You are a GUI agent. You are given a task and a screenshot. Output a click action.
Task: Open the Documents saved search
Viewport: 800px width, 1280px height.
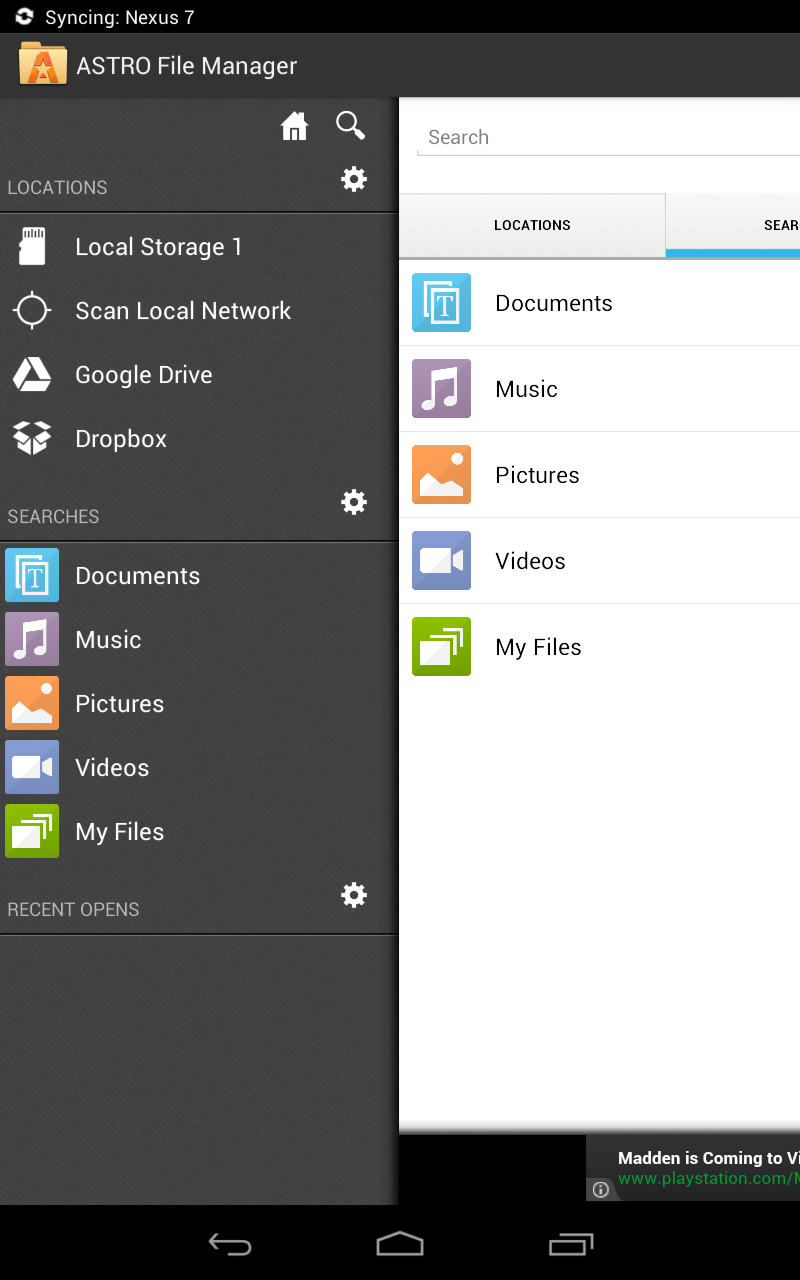point(137,575)
